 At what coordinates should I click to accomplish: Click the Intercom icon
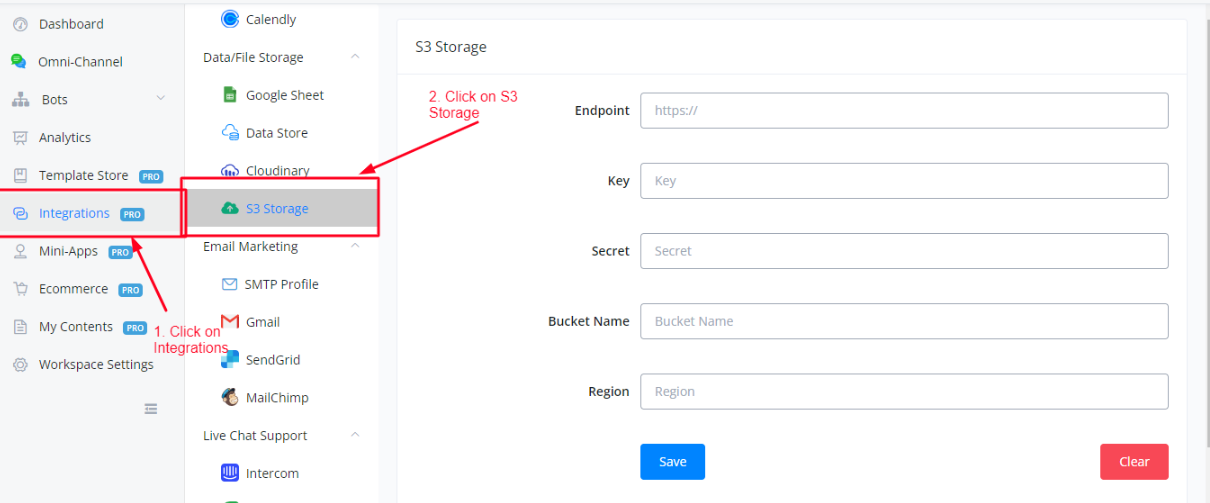(230, 473)
